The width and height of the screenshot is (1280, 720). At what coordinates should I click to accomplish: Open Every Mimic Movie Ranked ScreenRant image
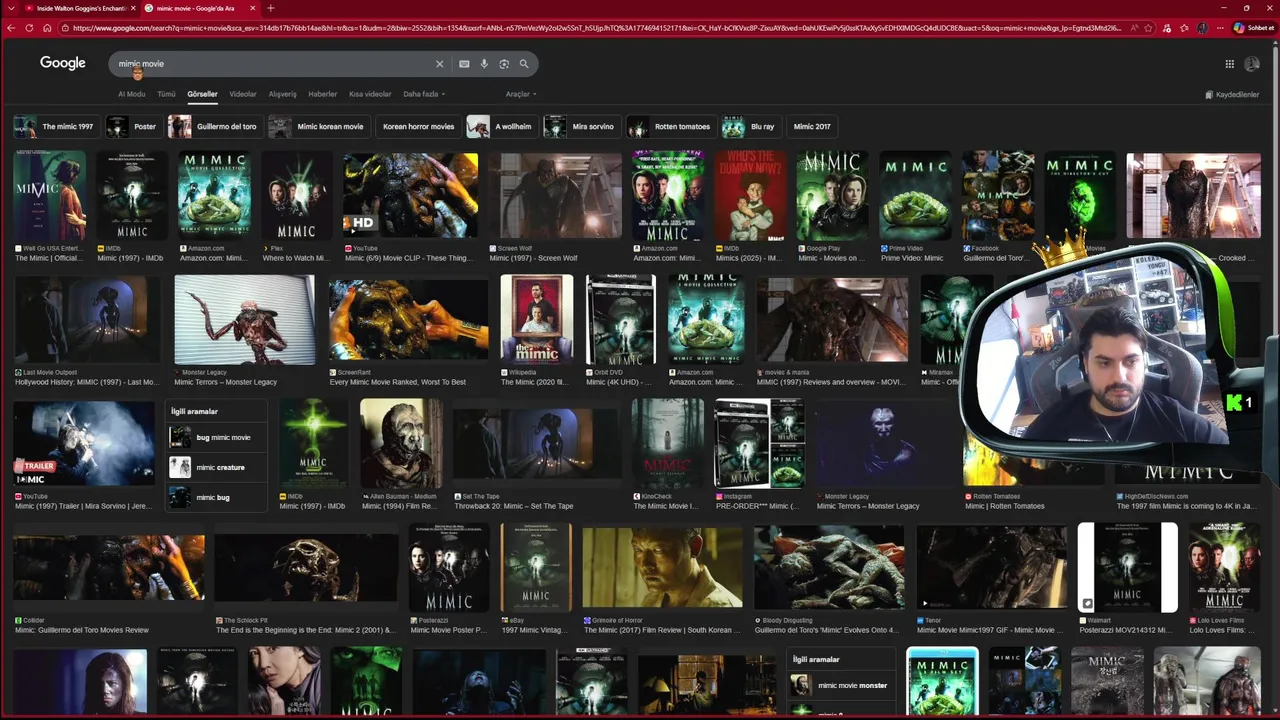(408, 319)
